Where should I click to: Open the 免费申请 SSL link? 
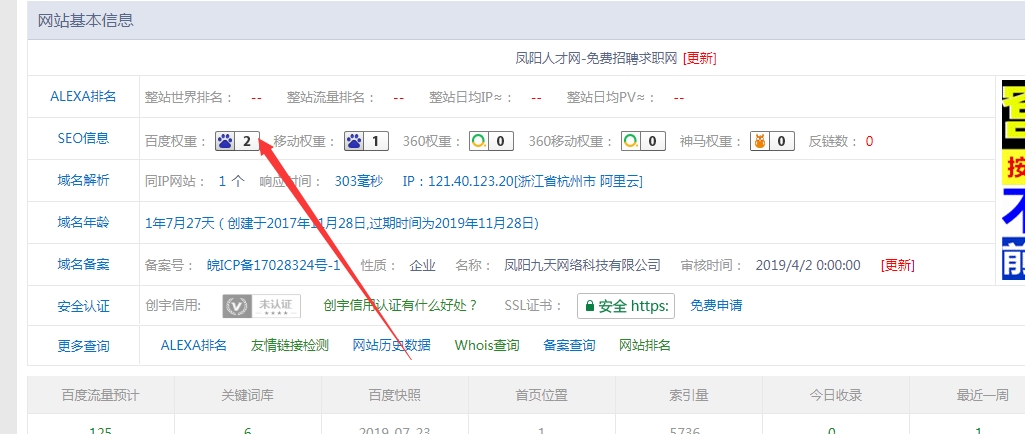tap(716, 305)
